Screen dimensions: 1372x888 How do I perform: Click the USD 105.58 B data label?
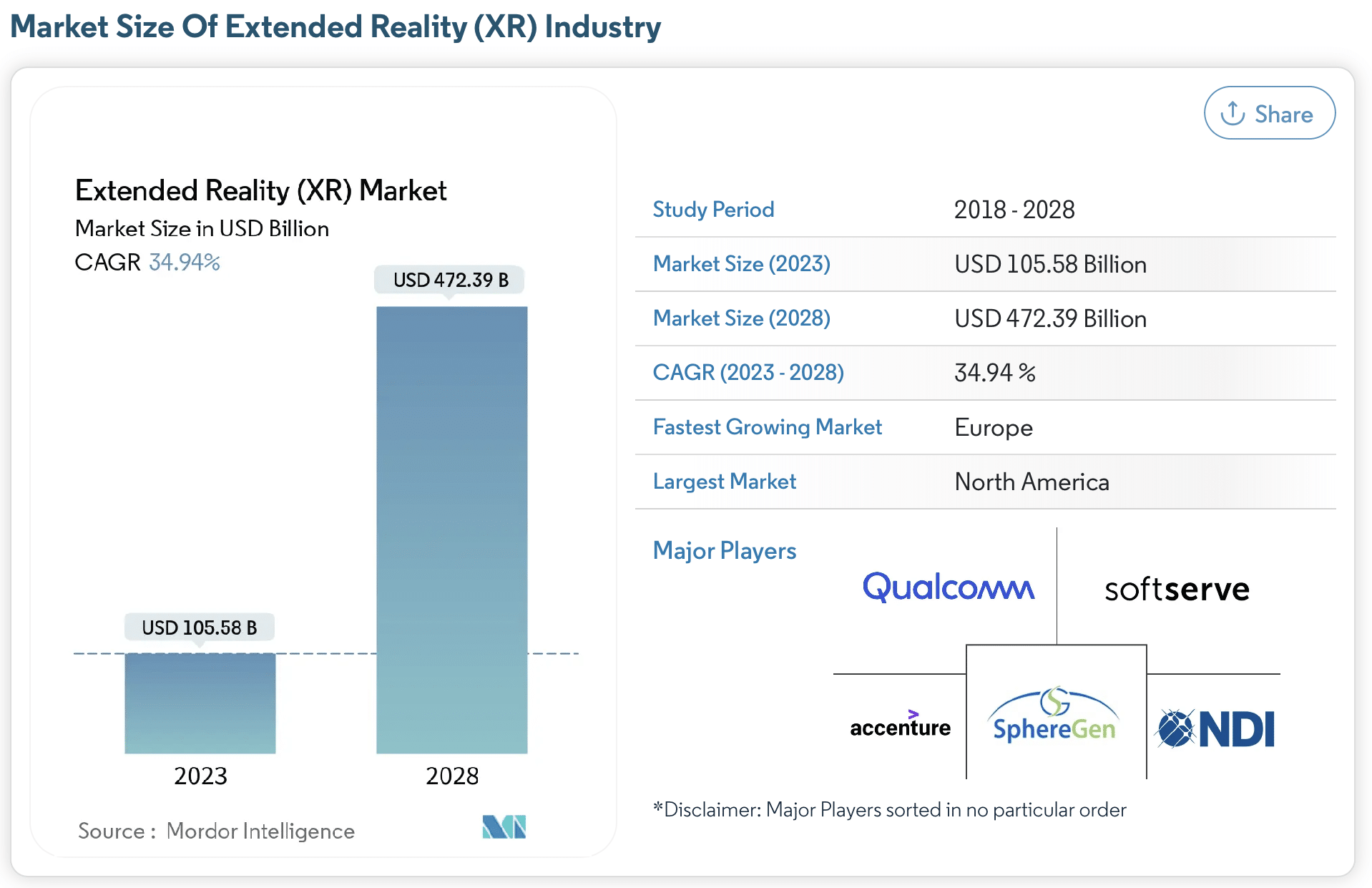(199, 627)
